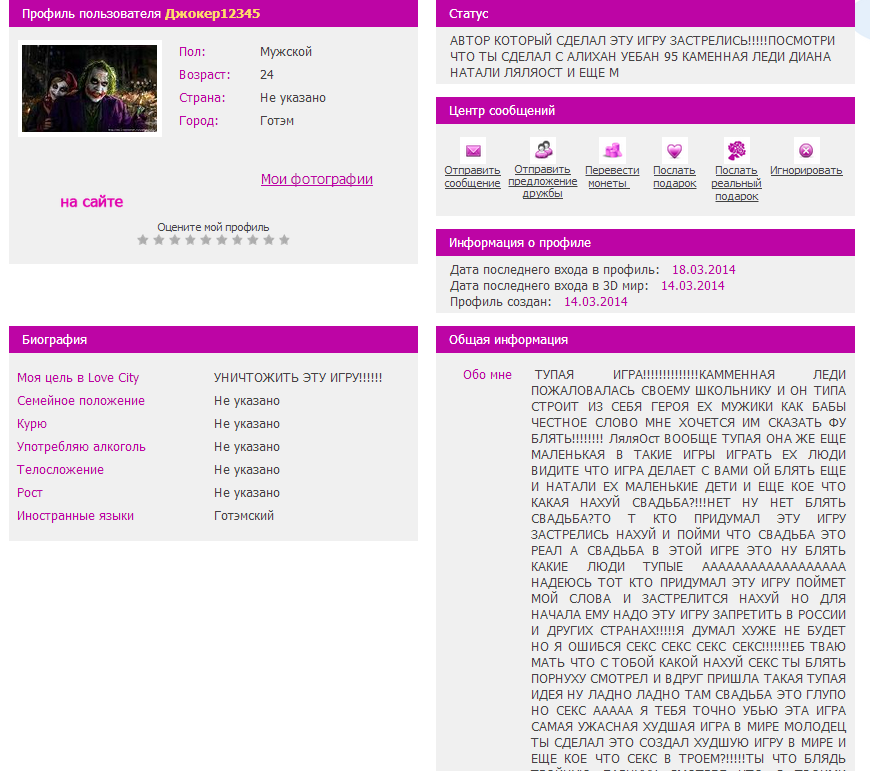Click the 'Город:' label
The image size is (870, 771).
(199, 121)
